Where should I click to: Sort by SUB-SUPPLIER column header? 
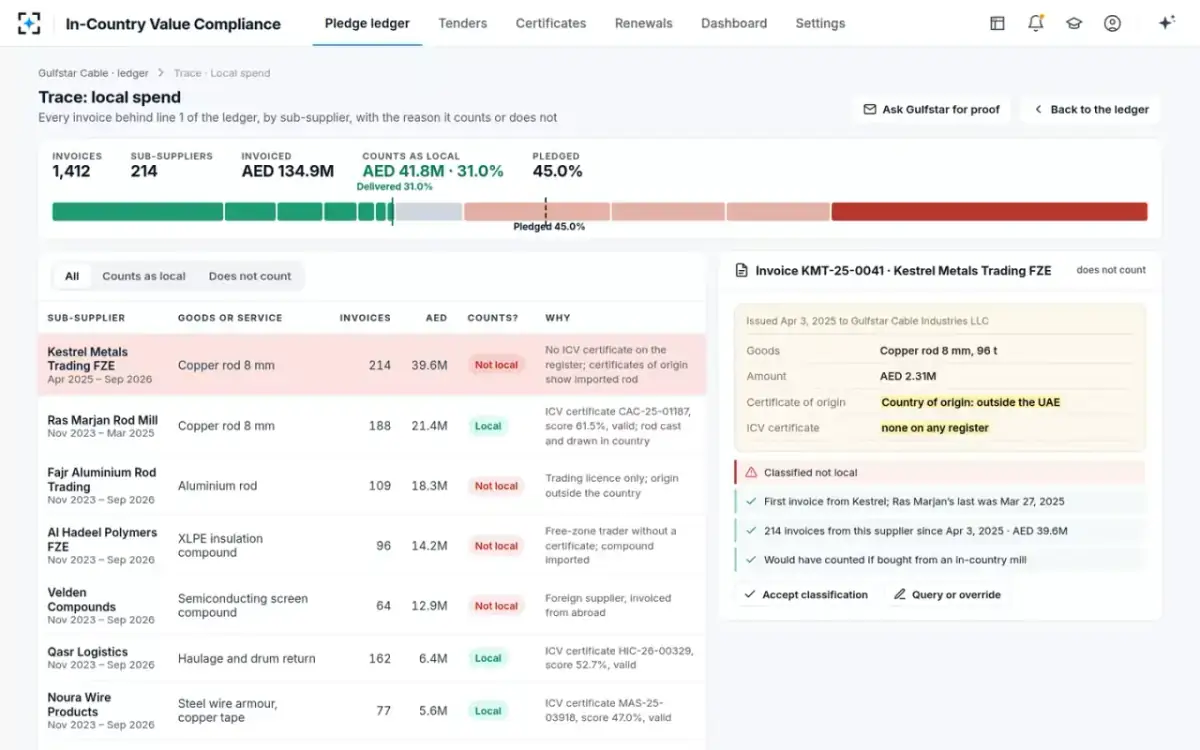coord(86,318)
